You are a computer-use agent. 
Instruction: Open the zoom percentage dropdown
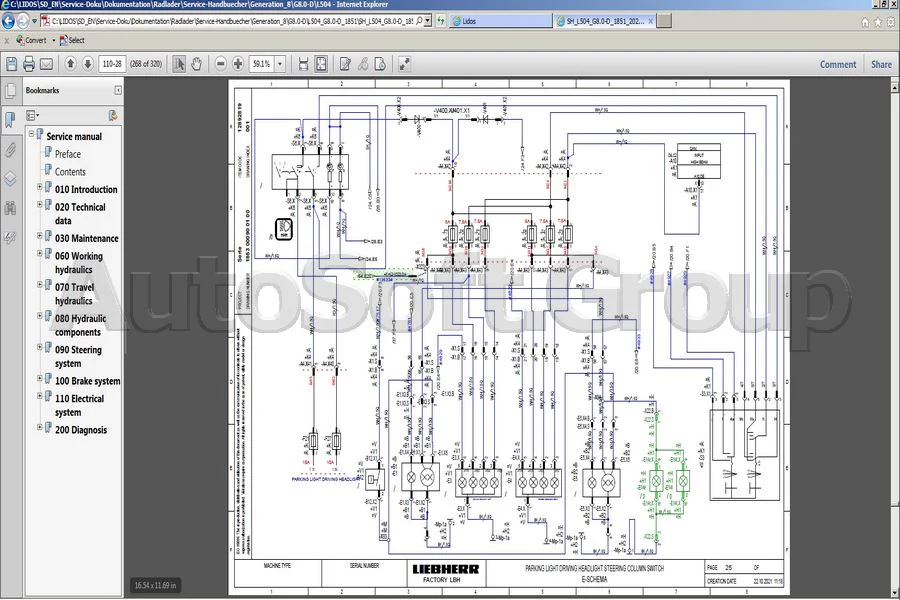pos(278,63)
